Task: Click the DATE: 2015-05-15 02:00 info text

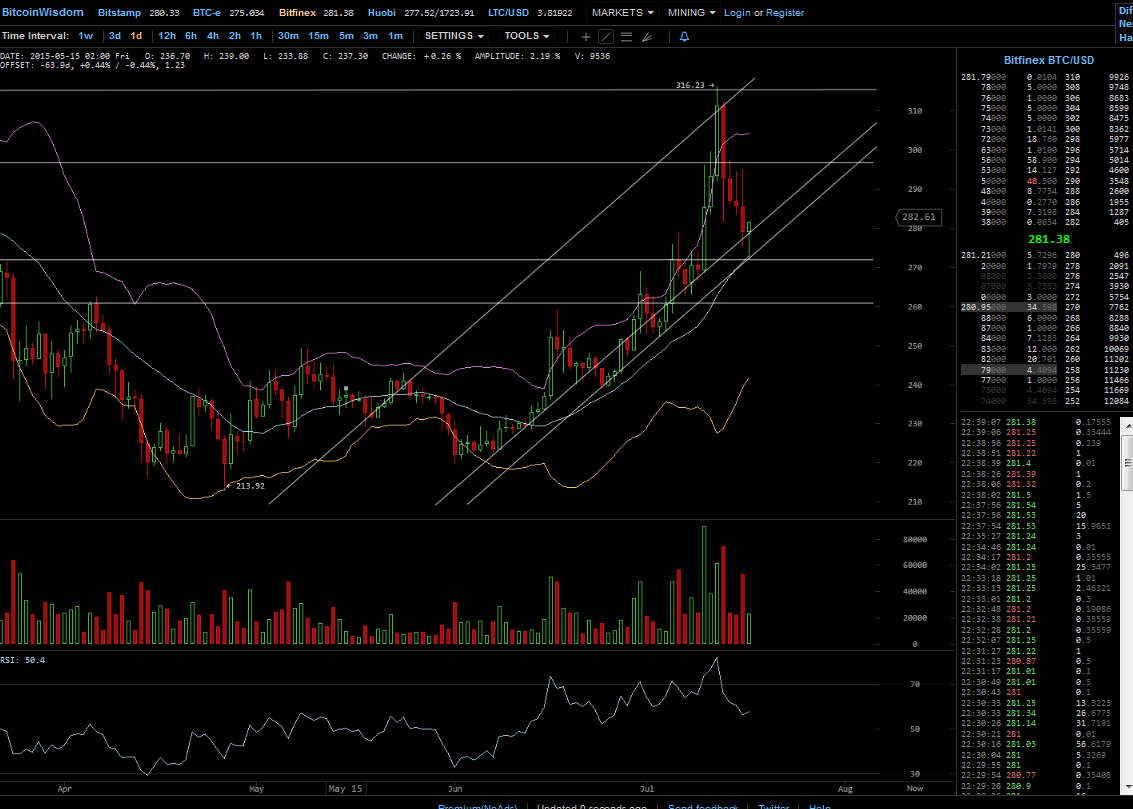Action: (65, 56)
